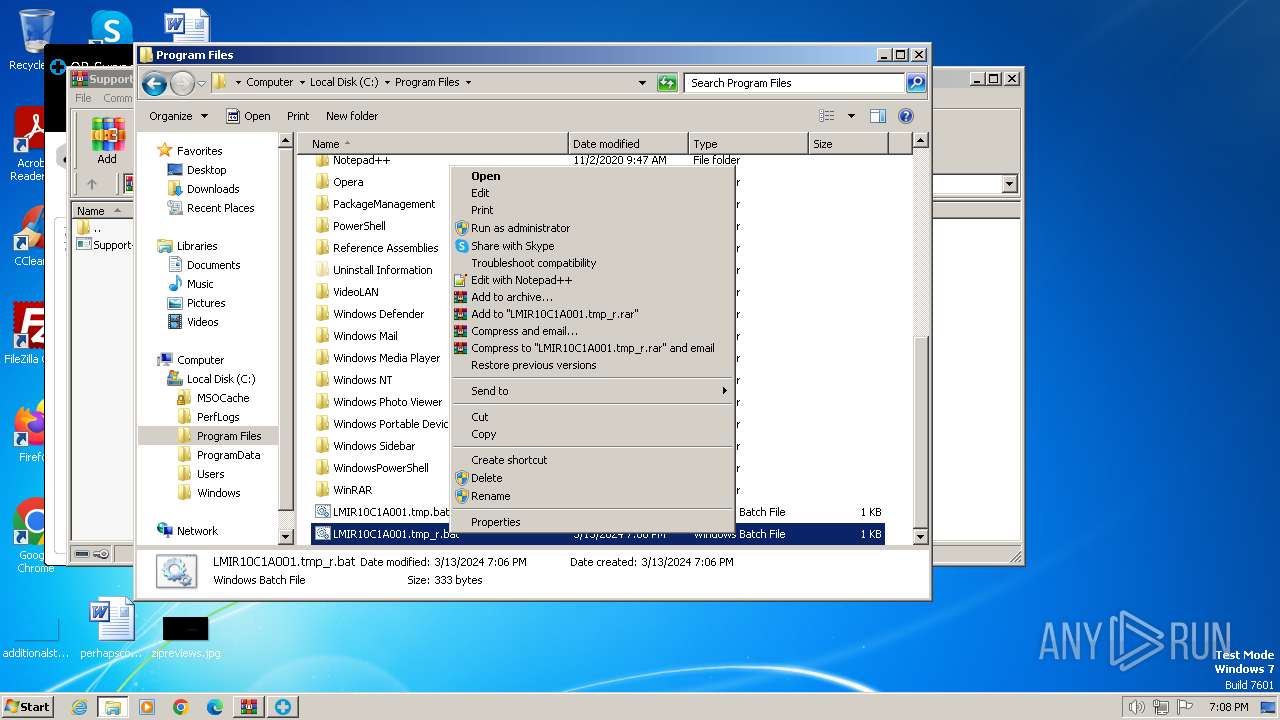Sort by Size column header
The image size is (1280, 720).
[848, 144]
